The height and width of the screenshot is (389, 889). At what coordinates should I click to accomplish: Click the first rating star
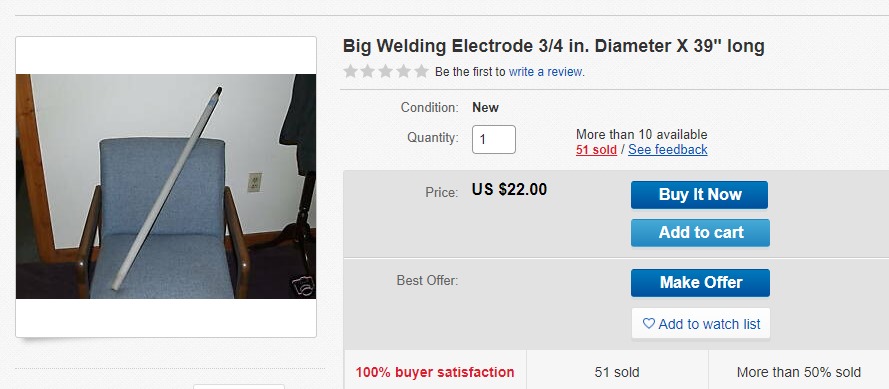(350, 71)
